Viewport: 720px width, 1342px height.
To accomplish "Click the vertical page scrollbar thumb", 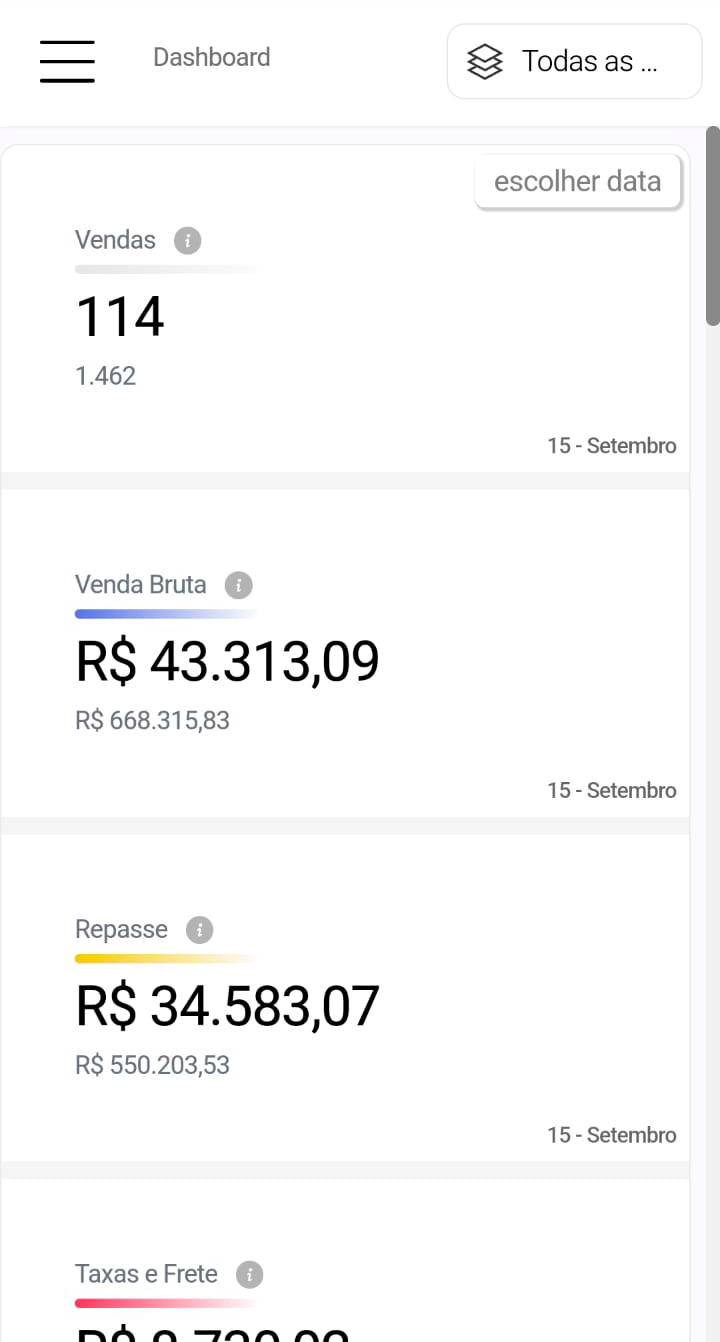I will pyautogui.click(x=712, y=225).
